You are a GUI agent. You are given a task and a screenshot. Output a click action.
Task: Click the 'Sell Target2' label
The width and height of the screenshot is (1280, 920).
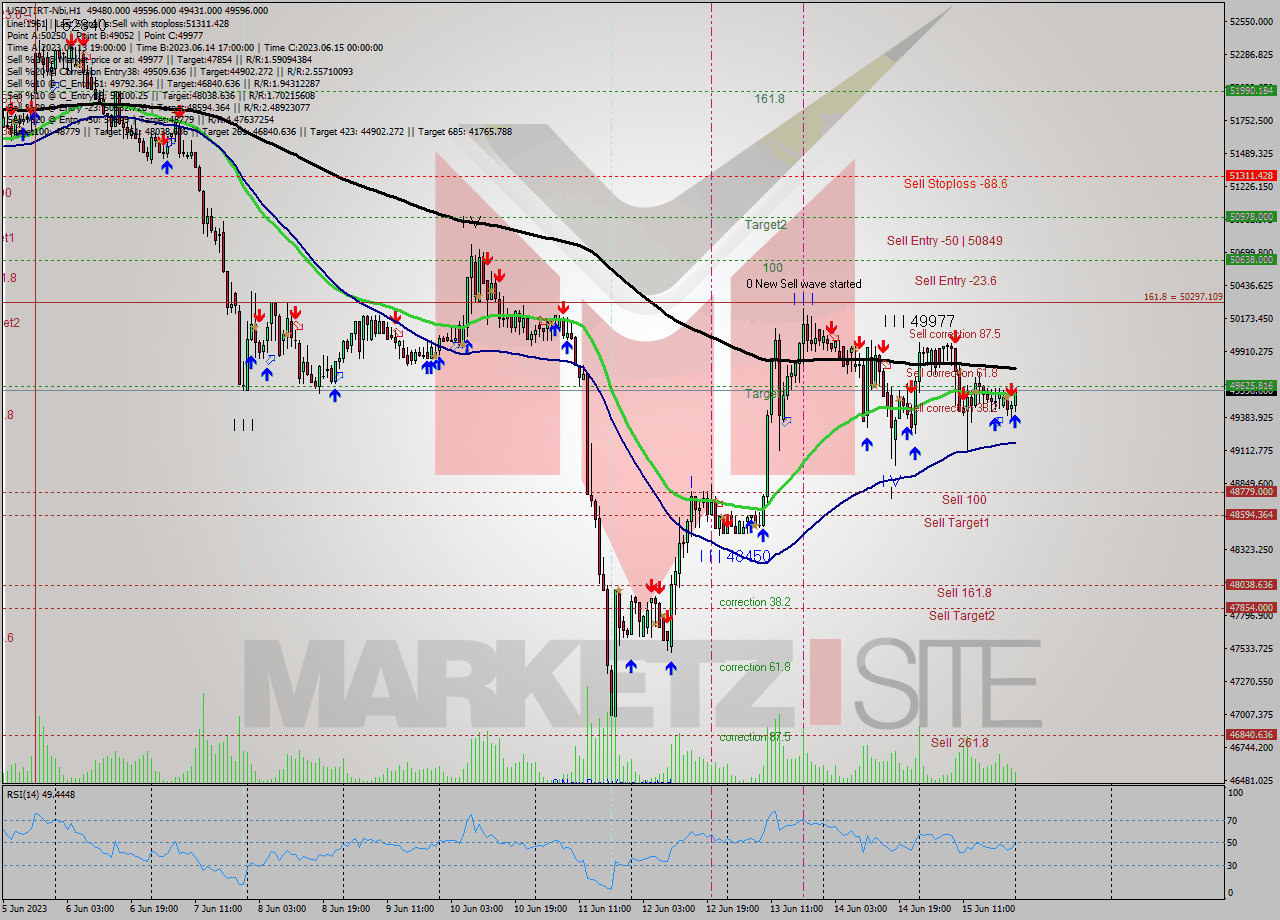962,616
